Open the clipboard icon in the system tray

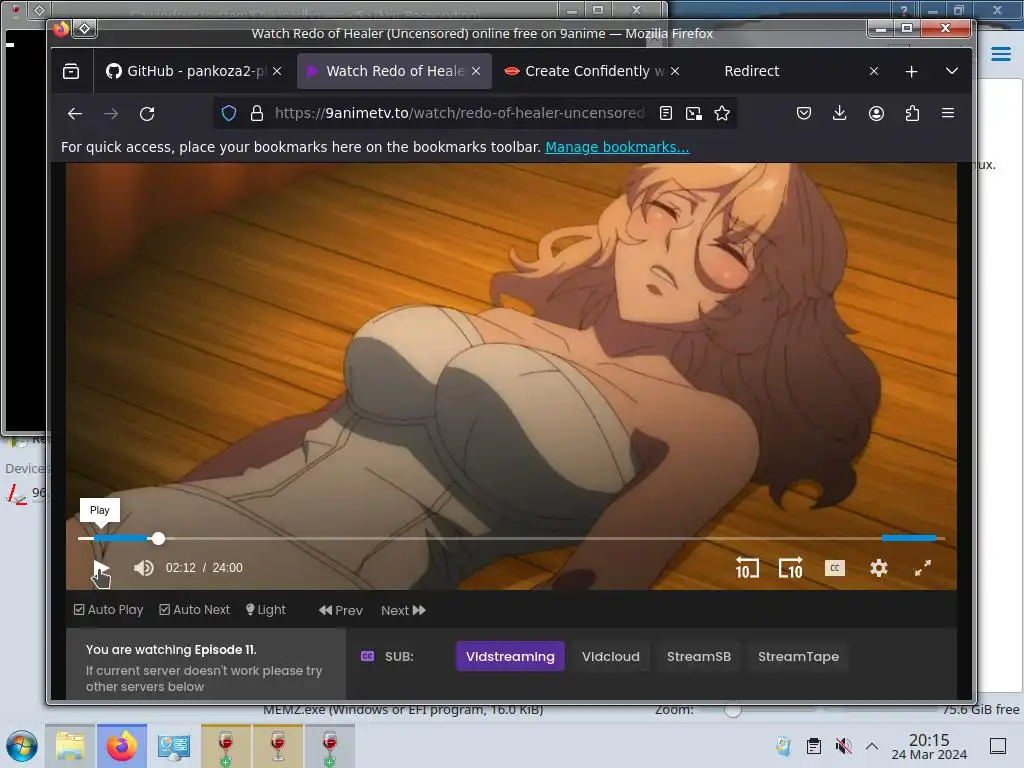[x=814, y=746]
